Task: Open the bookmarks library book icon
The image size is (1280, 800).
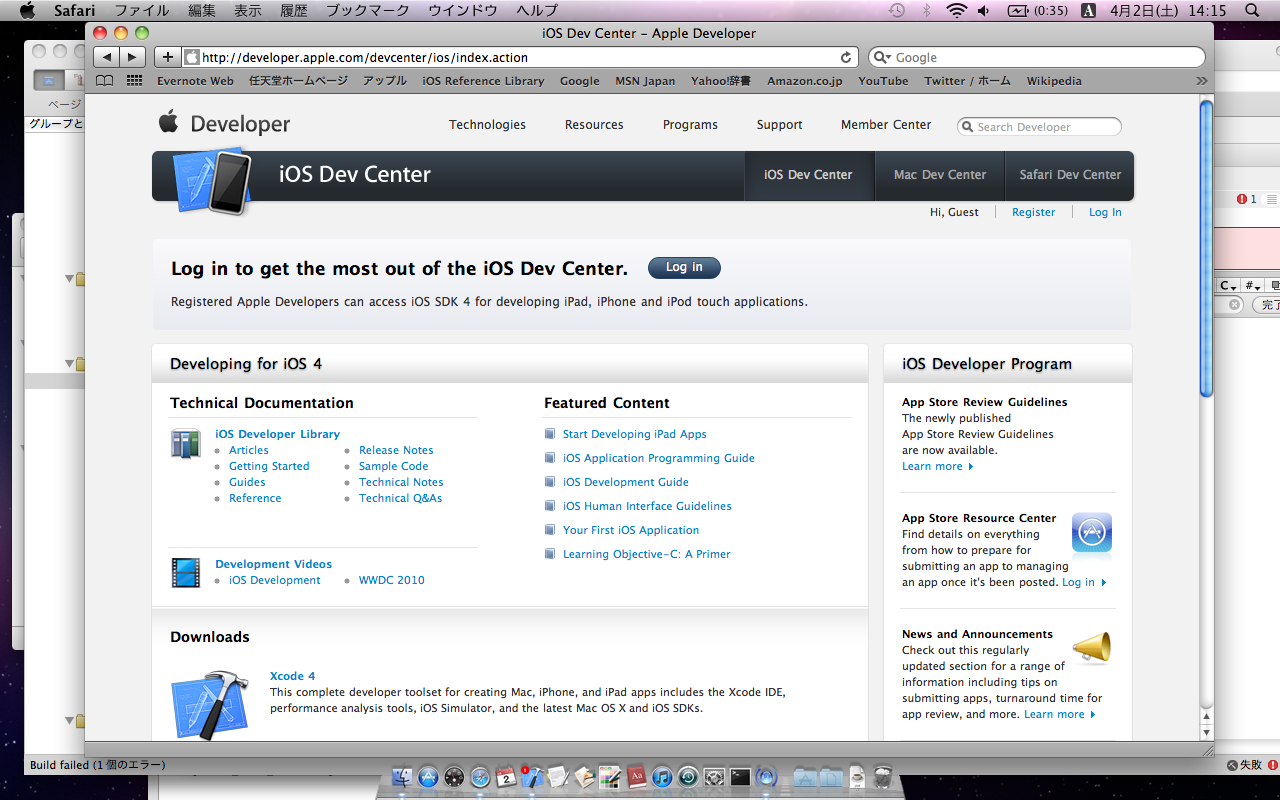Action: pos(105,81)
